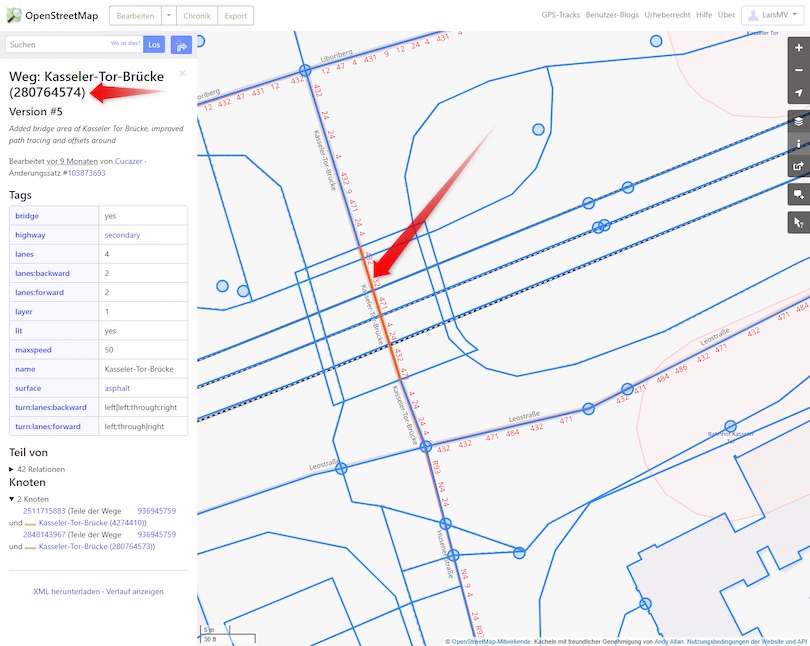Open GPS-Tracks in the header
The height and width of the screenshot is (646, 810).
point(560,15)
